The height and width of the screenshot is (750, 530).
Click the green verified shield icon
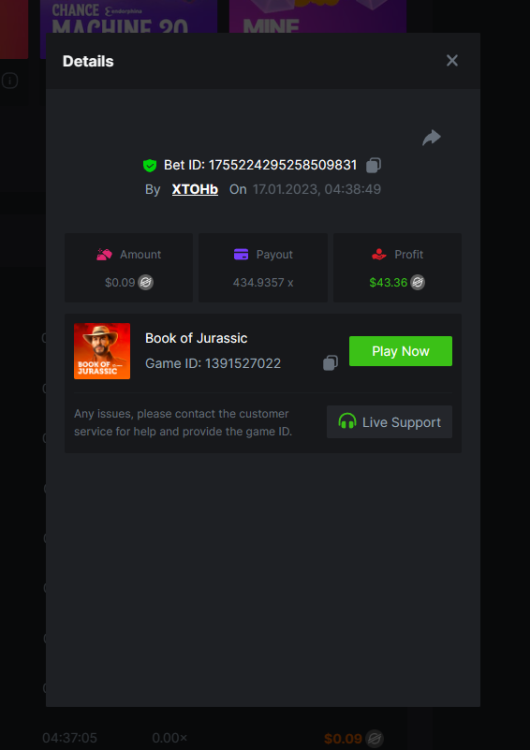(150, 165)
